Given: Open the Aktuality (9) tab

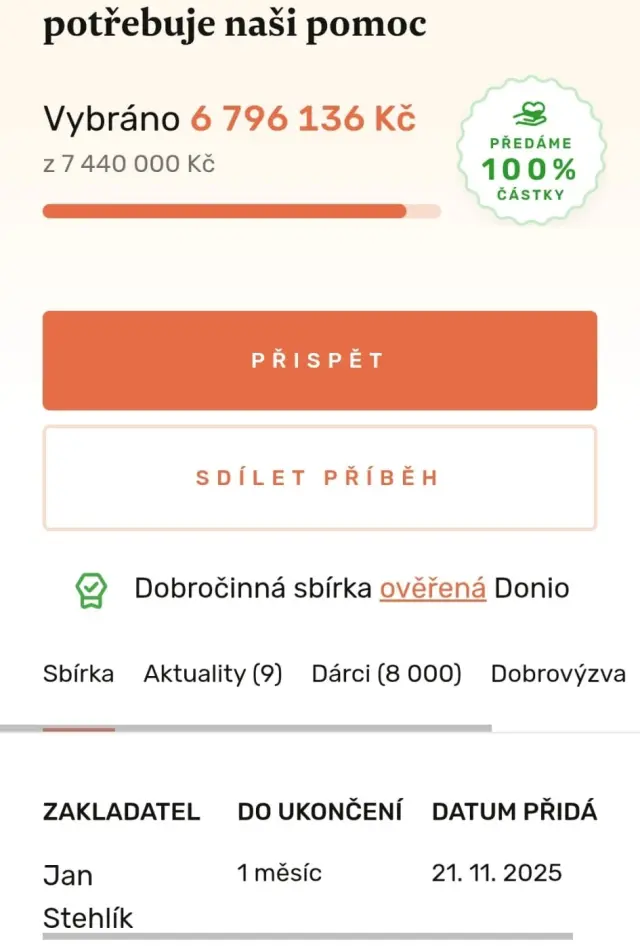Looking at the screenshot, I should (x=213, y=674).
